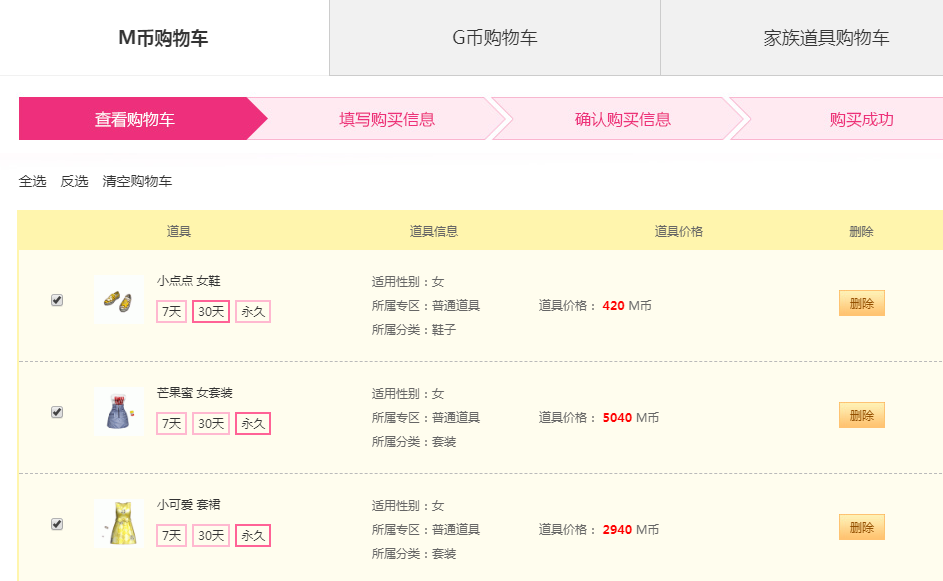Viewport: 943px width, 581px height.
Task: Delete the 芒果蜜 女套装 item
Action: (862, 415)
